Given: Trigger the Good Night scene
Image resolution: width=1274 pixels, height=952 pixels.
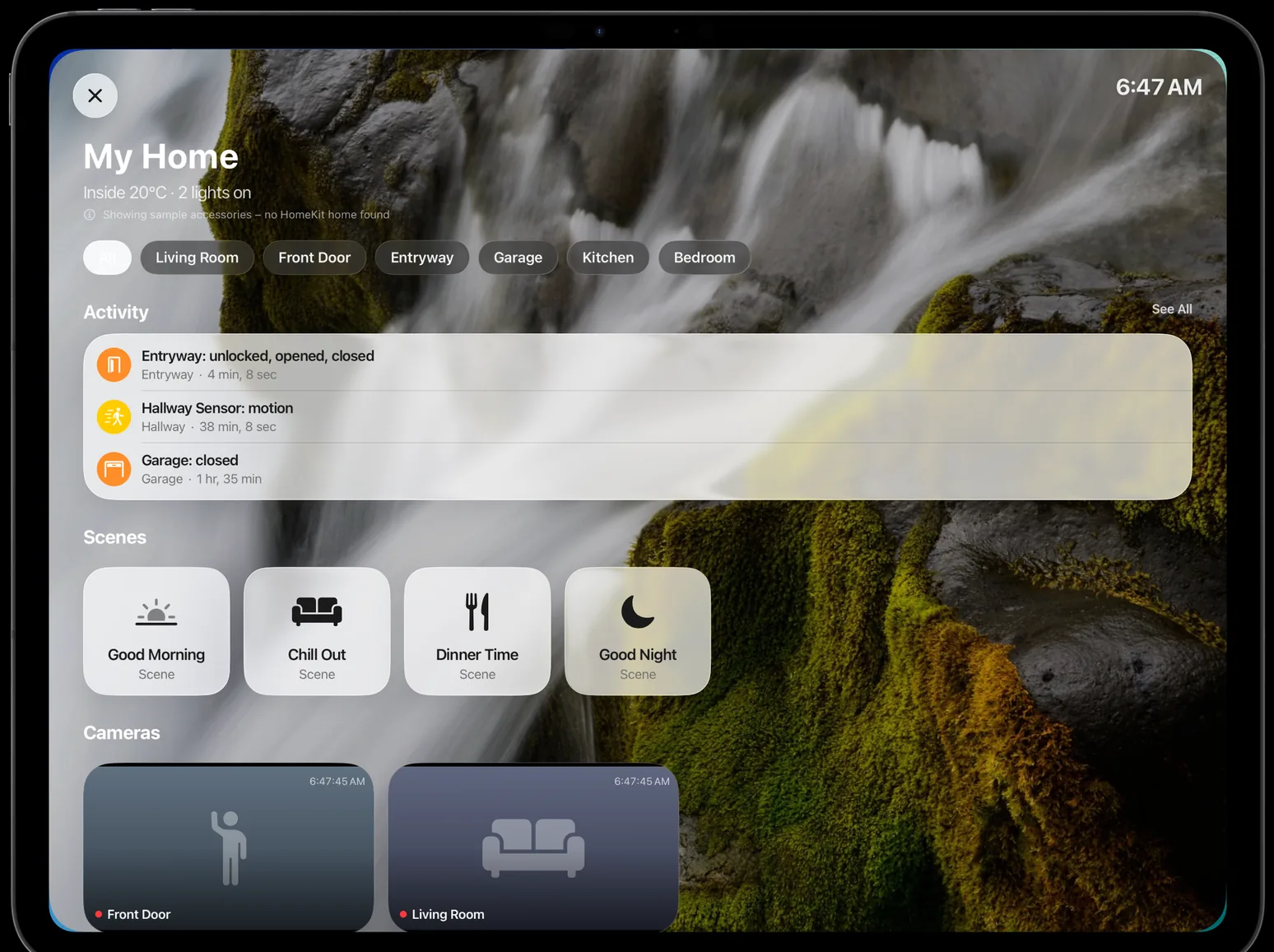Looking at the screenshot, I should [x=638, y=631].
